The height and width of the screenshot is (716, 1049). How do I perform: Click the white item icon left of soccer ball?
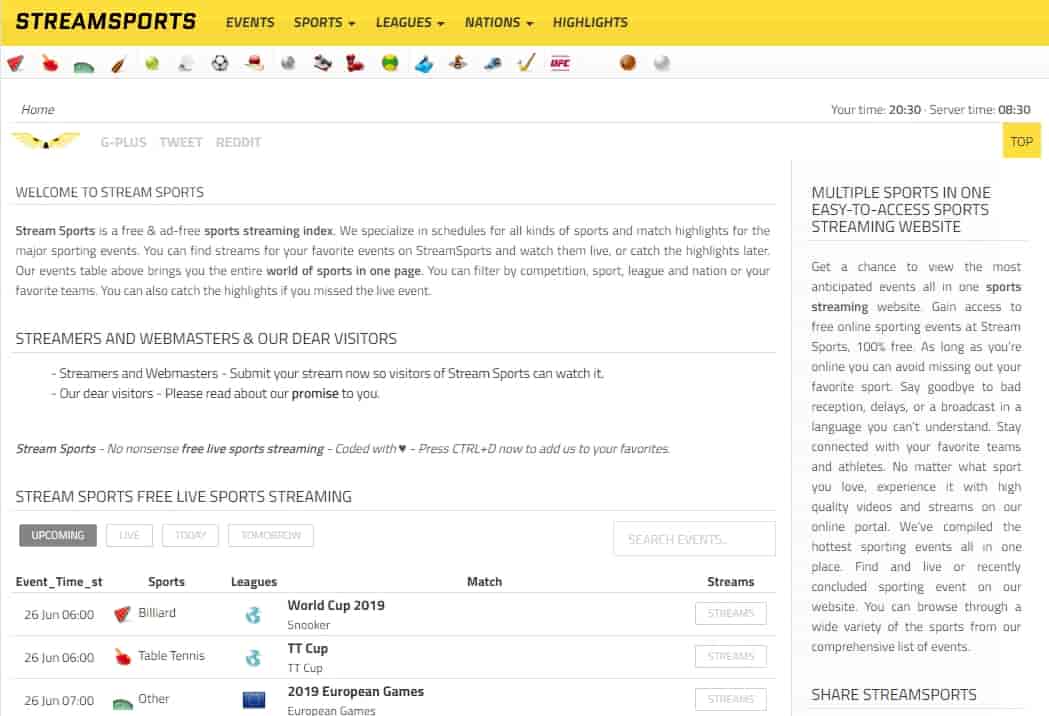pyautogui.click(x=186, y=63)
